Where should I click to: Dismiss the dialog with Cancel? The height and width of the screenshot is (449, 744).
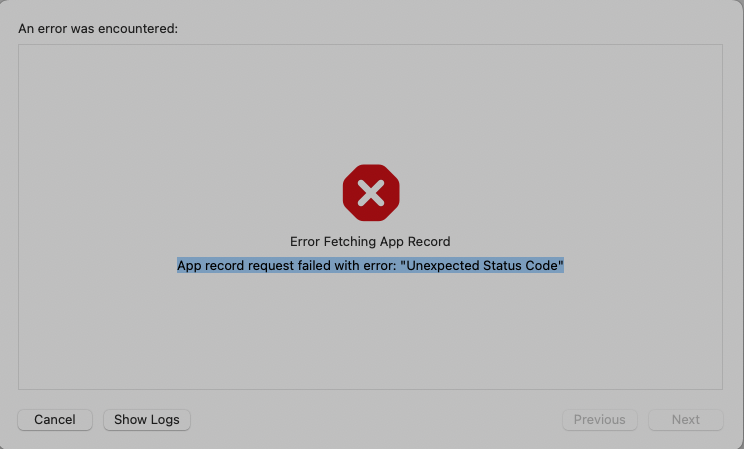coord(55,420)
